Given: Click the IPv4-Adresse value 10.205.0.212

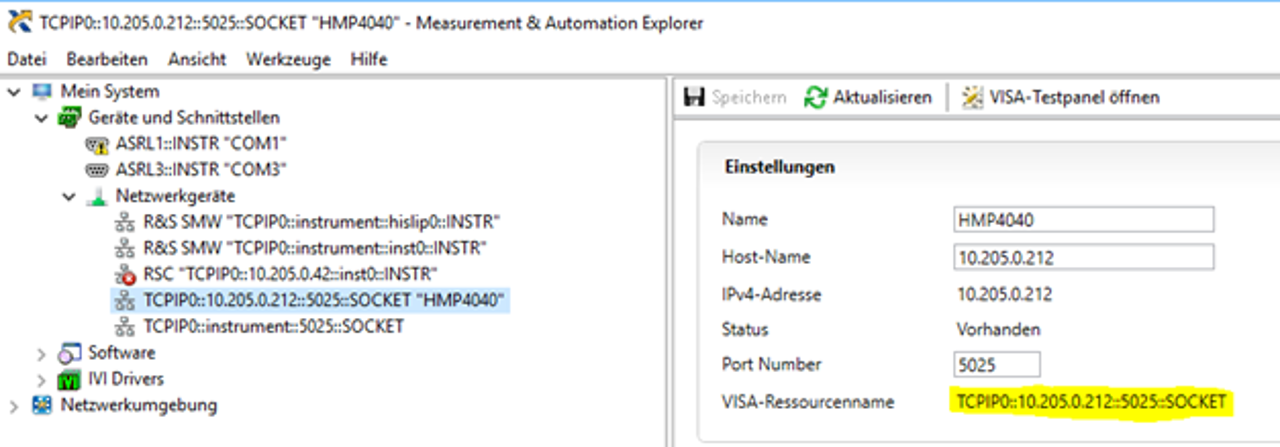Looking at the screenshot, I should [1004, 295].
